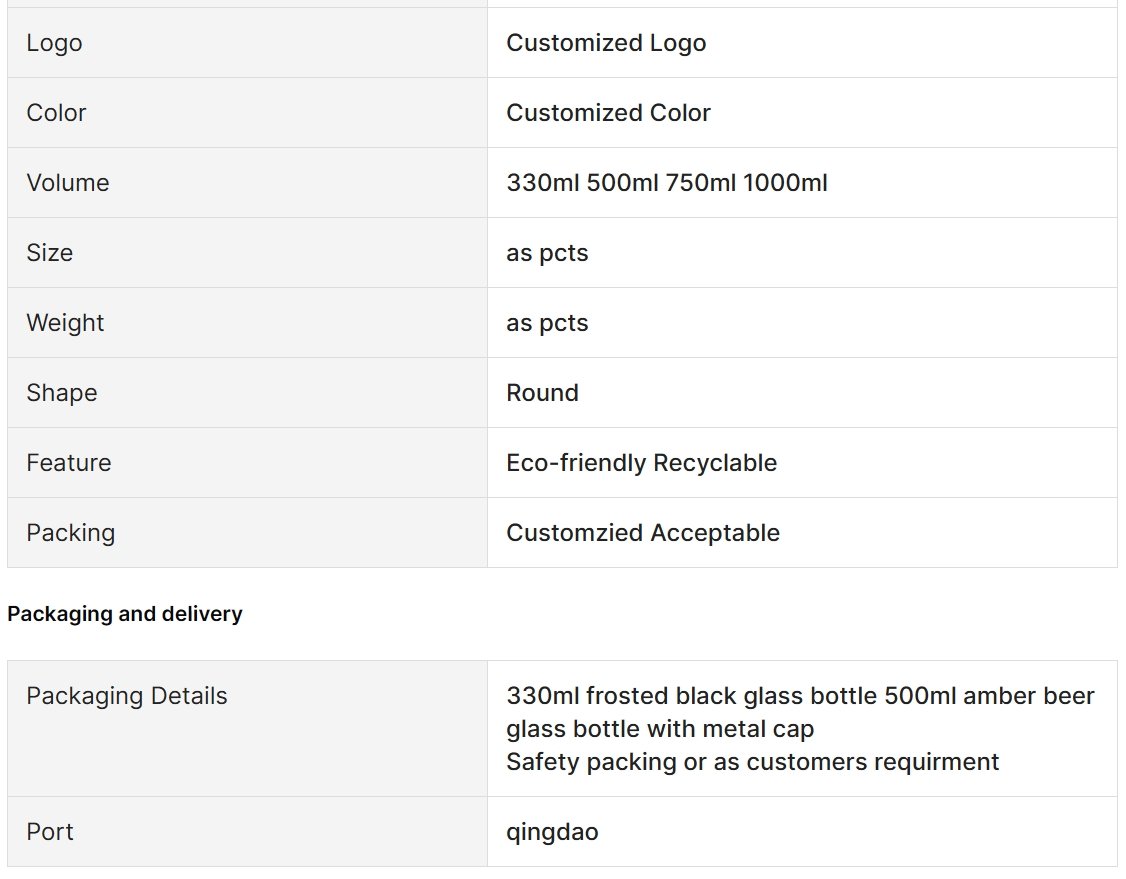The height and width of the screenshot is (879, 1126).
Task: Click the Logo attribute label
Action: (x=54, y=43)
